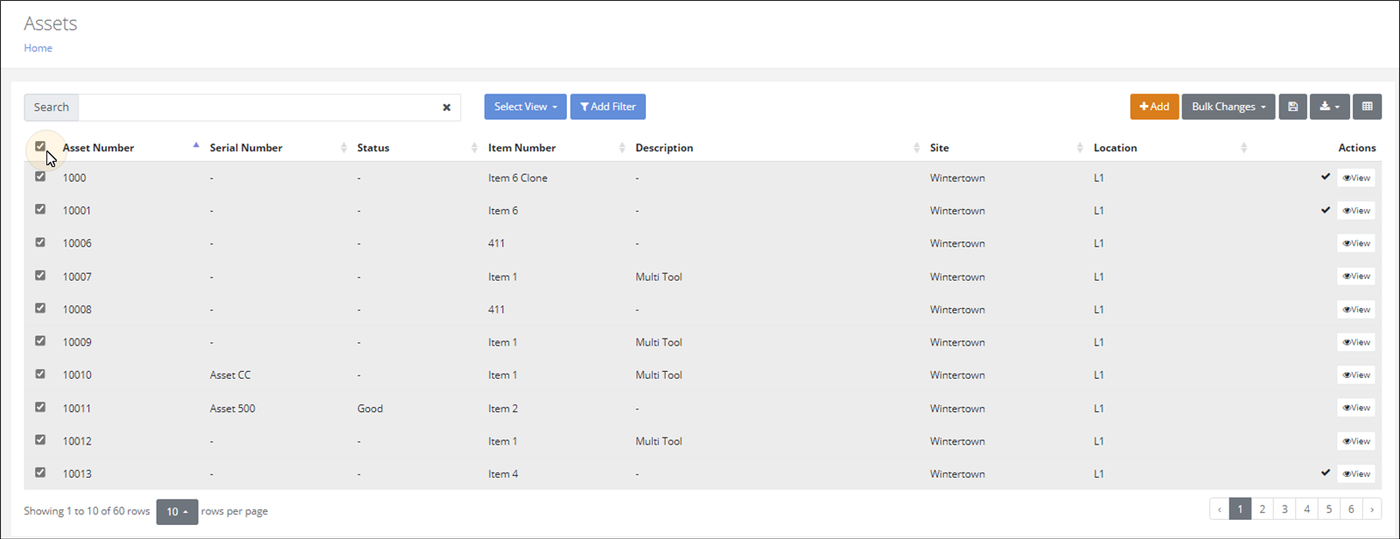Image resolution: width=1400 pixels, height=539 pixels.
Task: Go to page 3 of results
Action: pyautogui.click(x=1284, y=509)
